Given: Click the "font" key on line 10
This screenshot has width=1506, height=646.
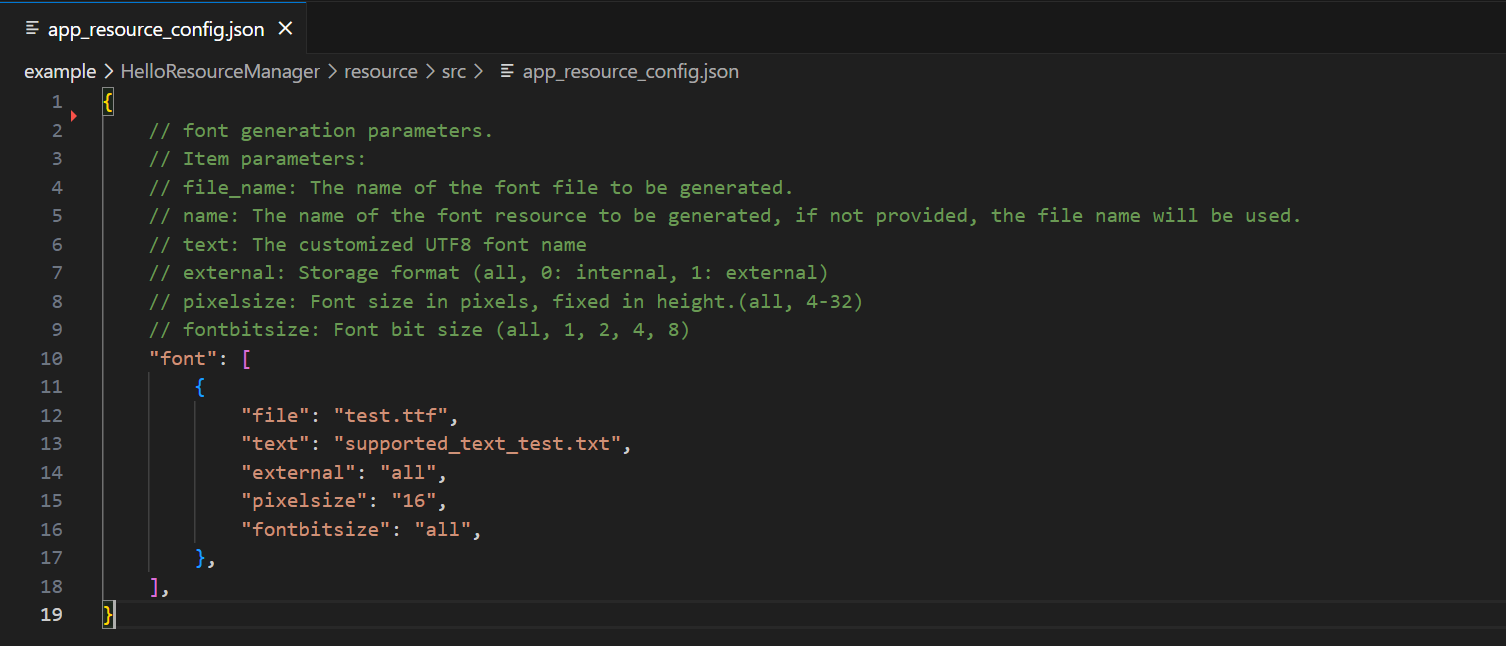Looking at the screenshot, I should [x=183, y=359].
